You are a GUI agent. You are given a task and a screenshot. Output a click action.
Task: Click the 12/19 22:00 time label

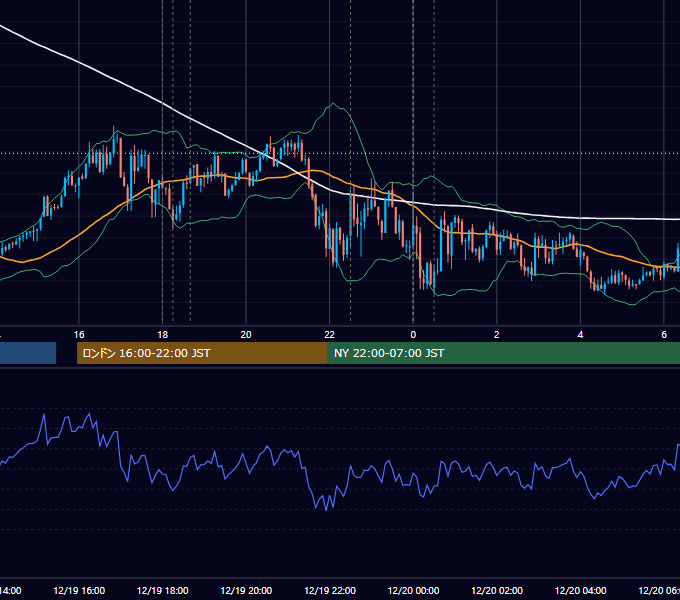tap(330, 590)
